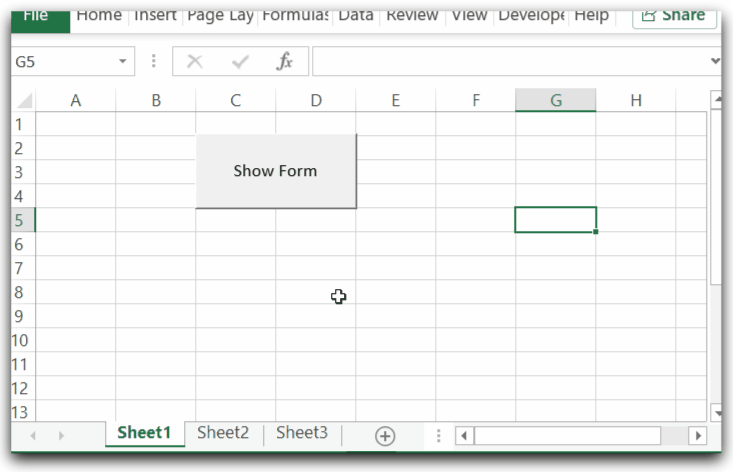Viewport: 733px width, 472px height.
Task: Click inside the formula bar input
Action: click(510, 61)
